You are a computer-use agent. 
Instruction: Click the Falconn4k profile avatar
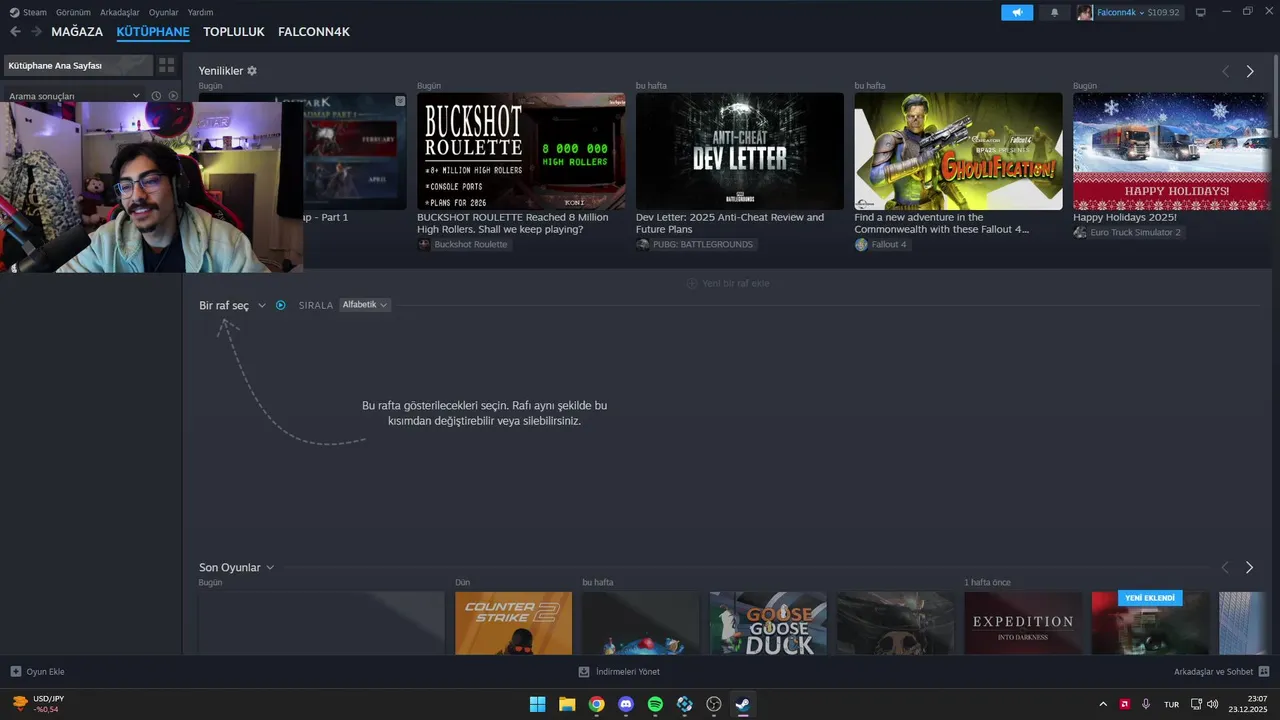1085,12
